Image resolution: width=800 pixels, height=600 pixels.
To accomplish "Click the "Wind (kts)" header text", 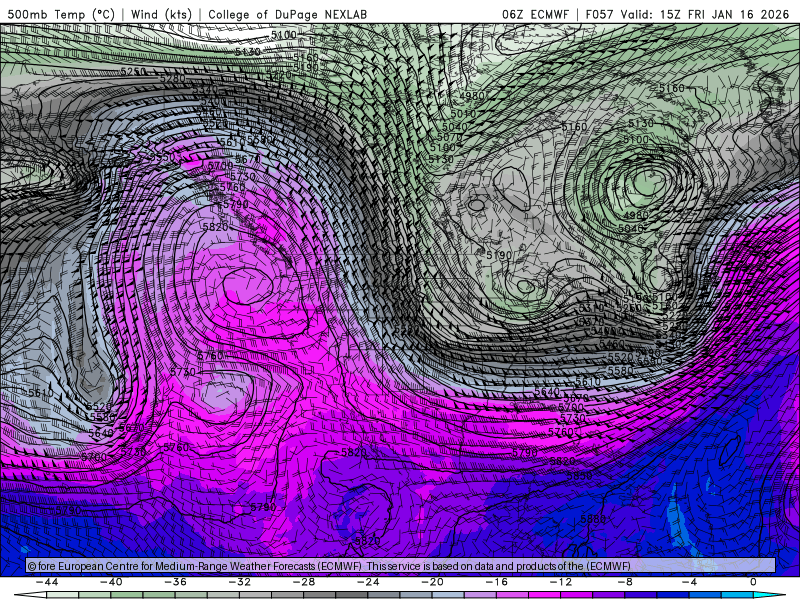I will click(x=161, y=14).
